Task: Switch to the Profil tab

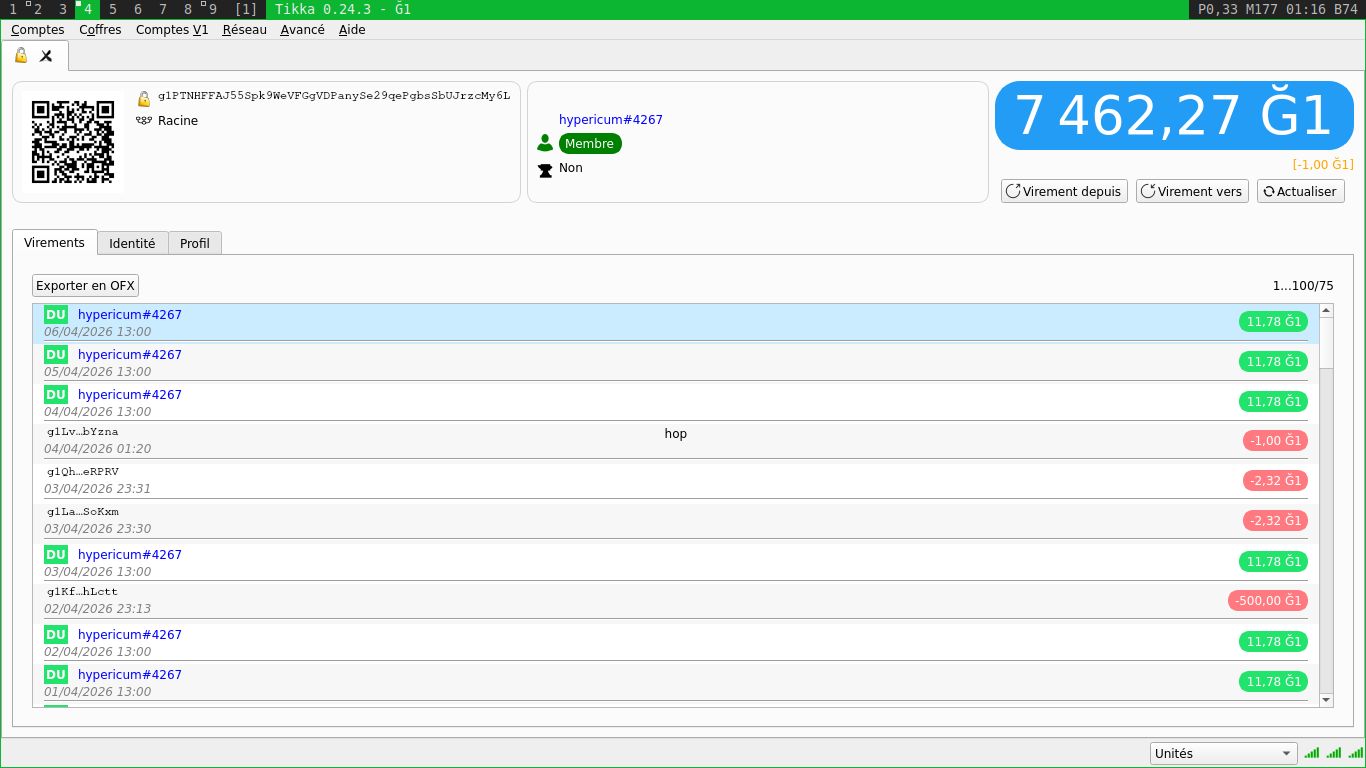Action: coord(195,243)
